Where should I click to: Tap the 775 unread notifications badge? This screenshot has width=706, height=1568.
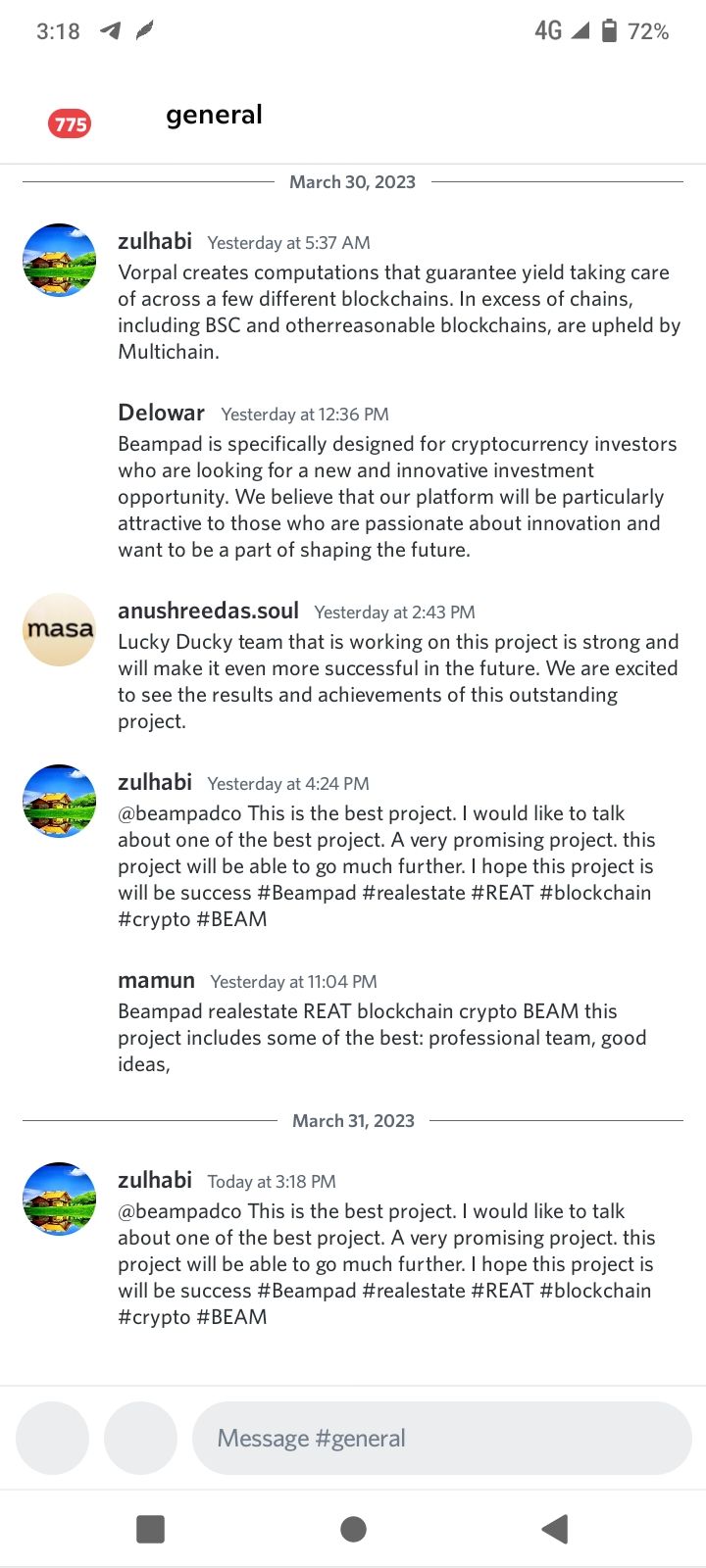pos(70,123)
